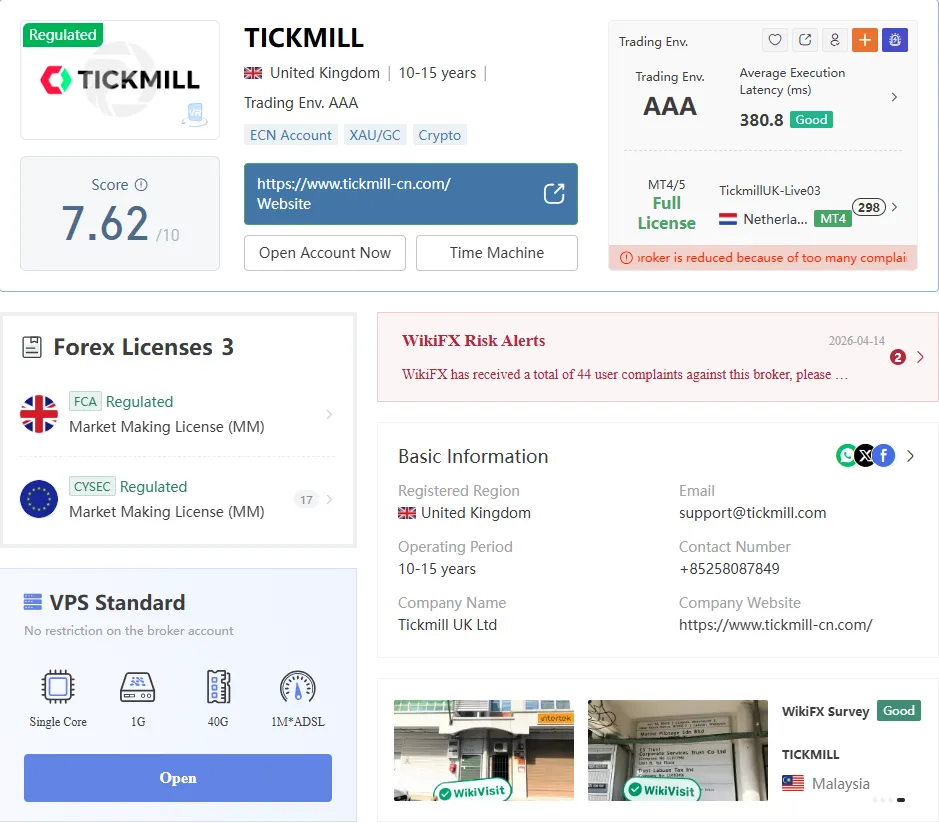The height and width of the screenshot is (823, 939).
Task: Click the heart favorite icon
Action: 774,40
